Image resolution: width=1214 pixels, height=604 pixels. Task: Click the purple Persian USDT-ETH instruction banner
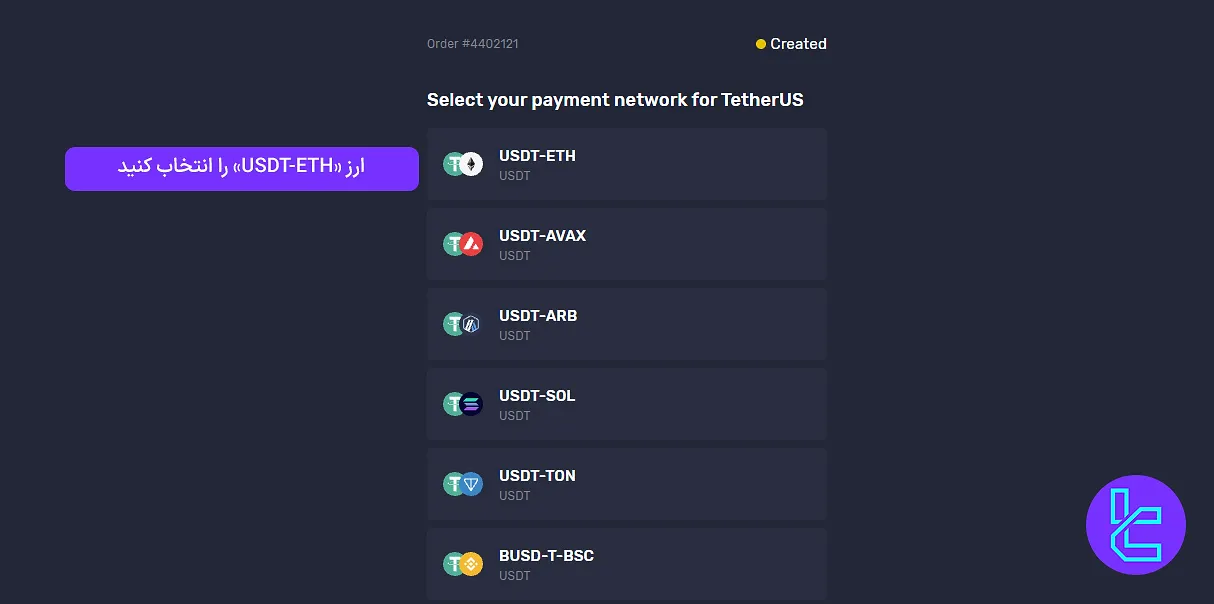pyautogui.click(x=242, y=168)
